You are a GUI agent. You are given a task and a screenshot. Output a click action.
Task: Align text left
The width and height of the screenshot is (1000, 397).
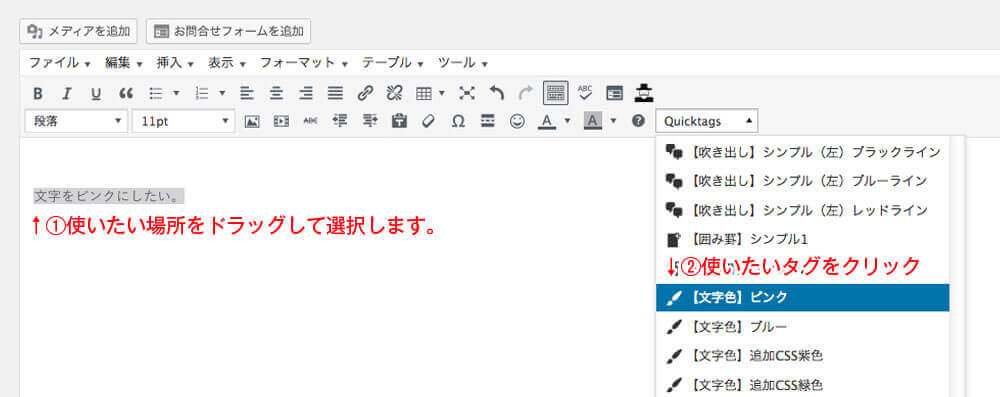pos(247,93)
